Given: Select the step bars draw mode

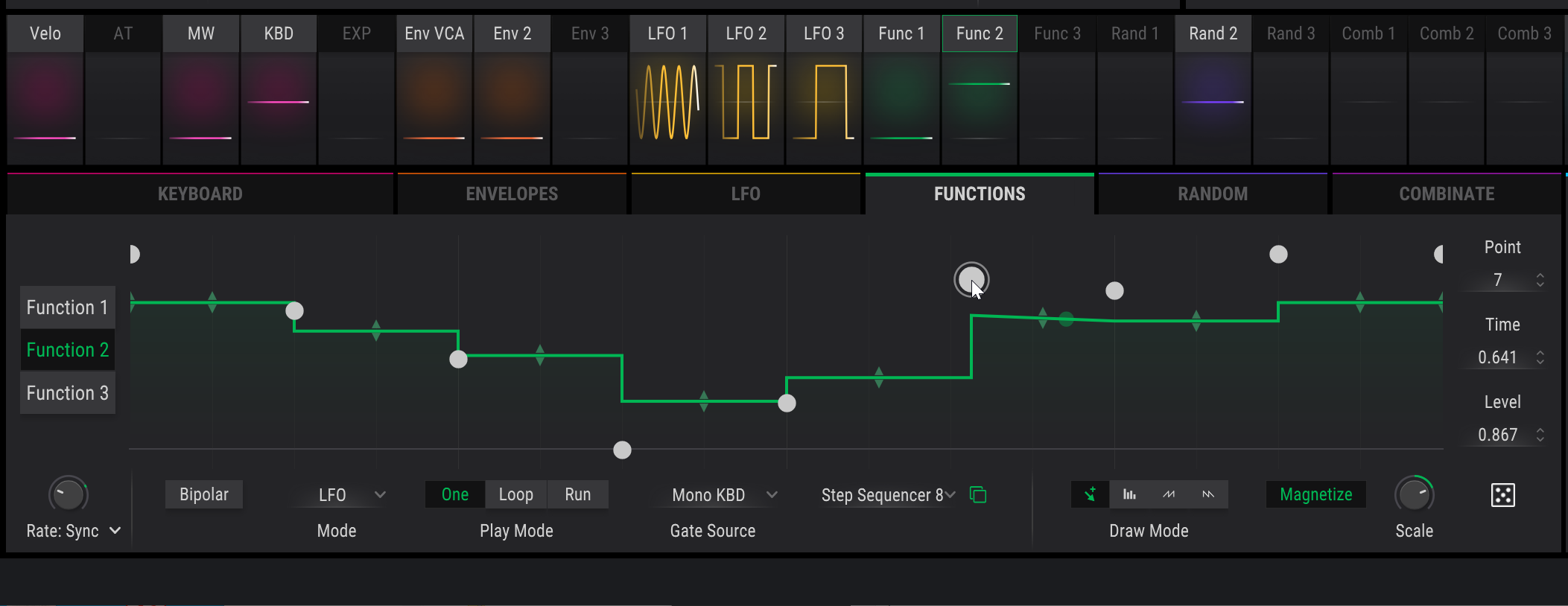Looking at the screenshot, I should 1129,494.
